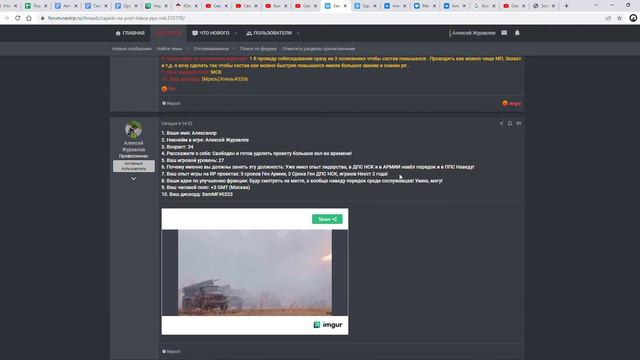Expand the dropdown next to Отслеживаемые

pyautogui.click(x=233, y=49)
